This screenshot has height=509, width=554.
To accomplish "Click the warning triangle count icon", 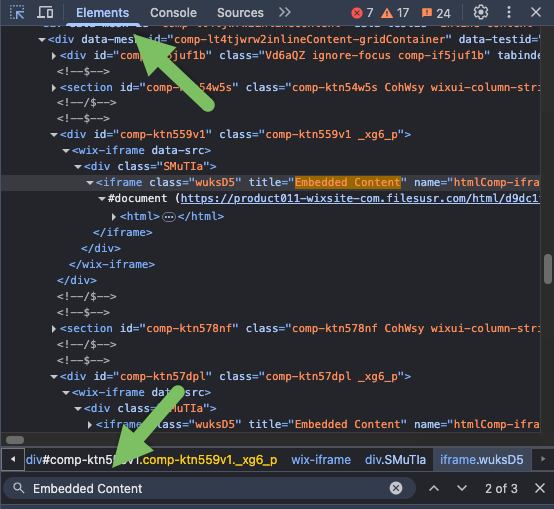I will click(x=387, y=13).
